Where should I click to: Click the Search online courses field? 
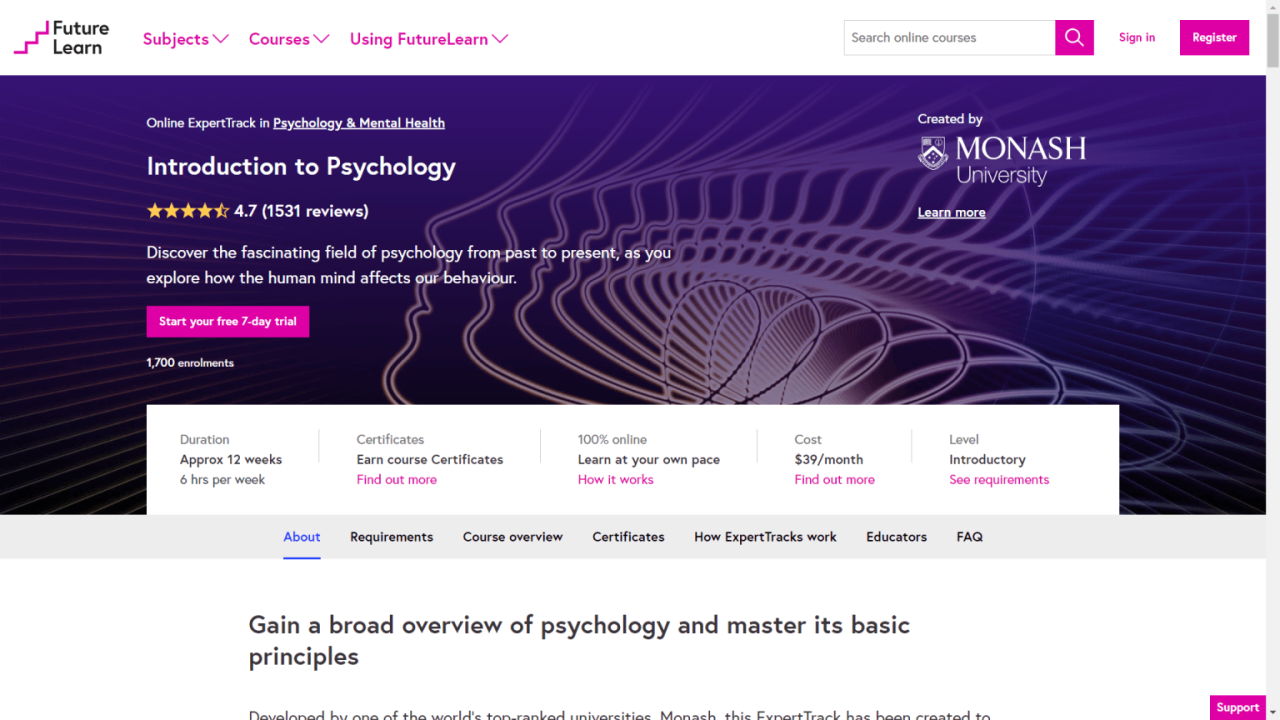(948, 38)
